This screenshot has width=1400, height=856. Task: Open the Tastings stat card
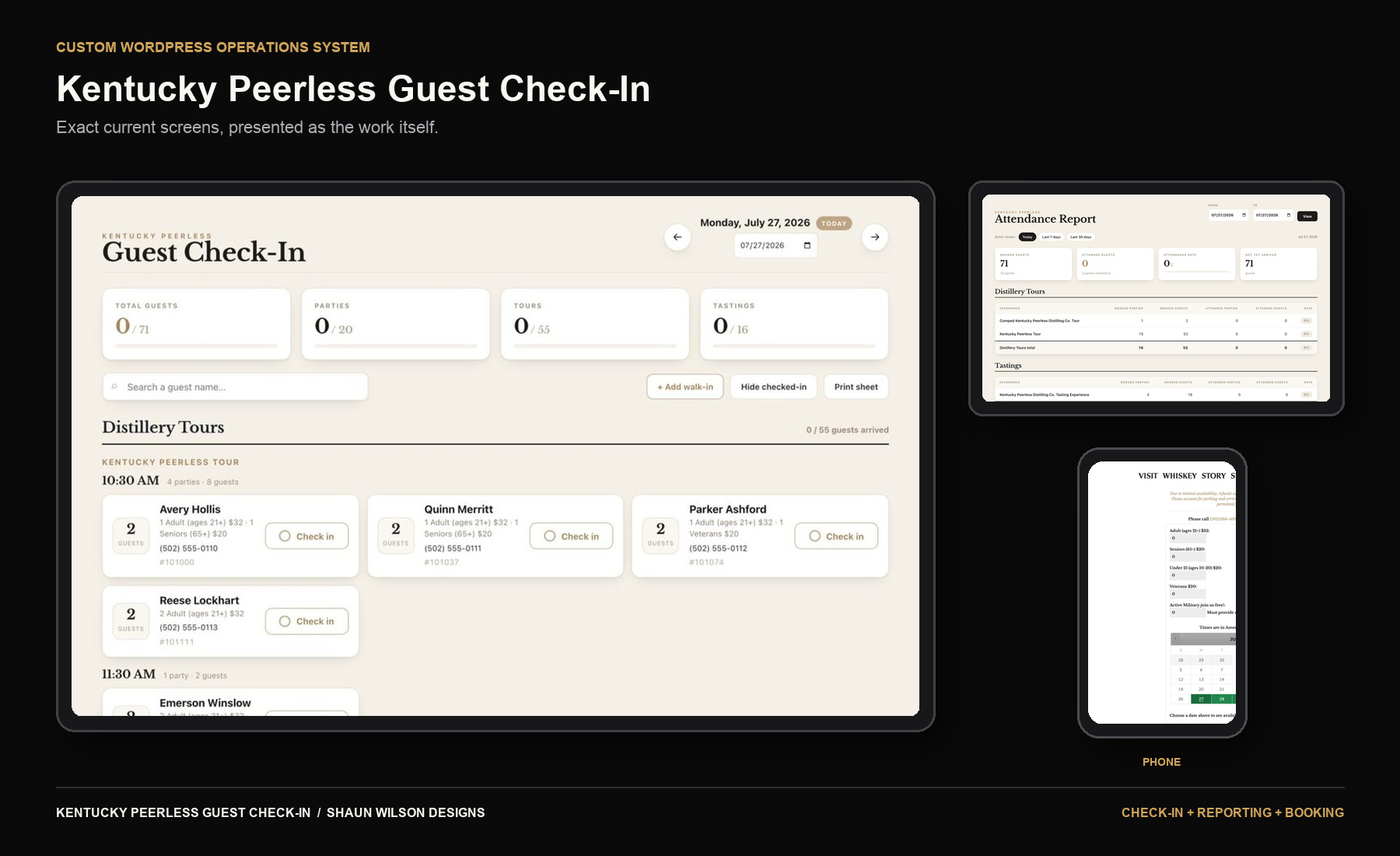[x=794, y=324]
